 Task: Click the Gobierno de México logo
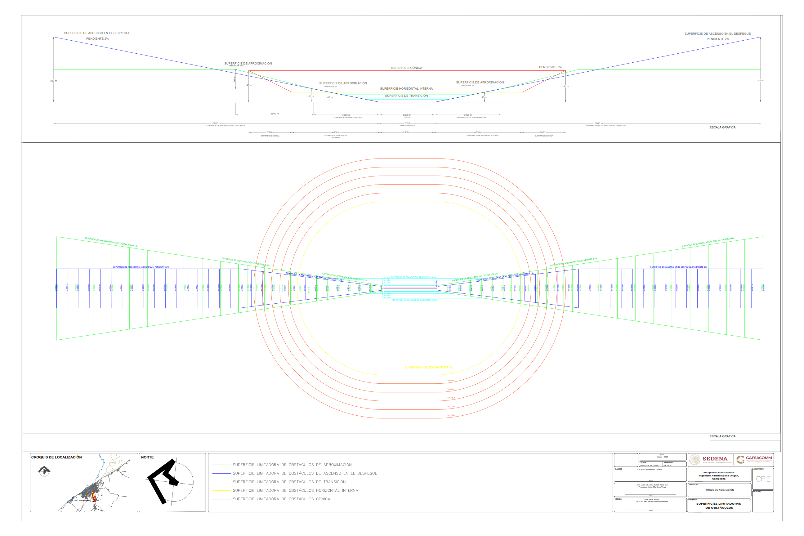point(755,459)
